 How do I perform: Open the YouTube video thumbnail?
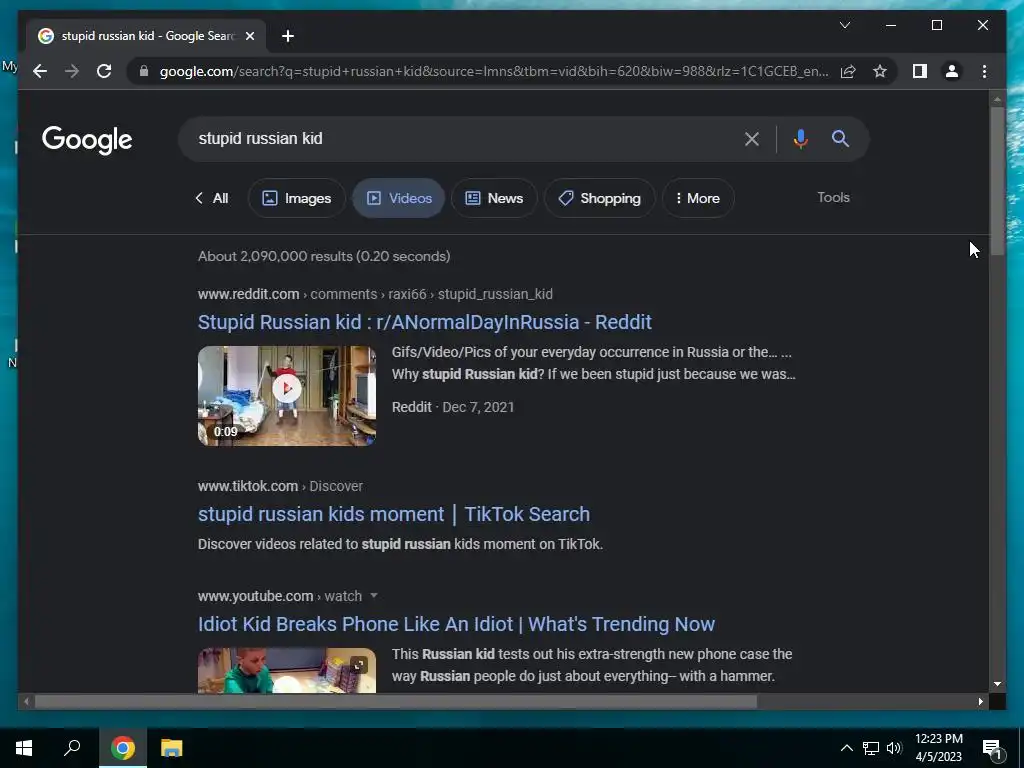tap(287, 670)
